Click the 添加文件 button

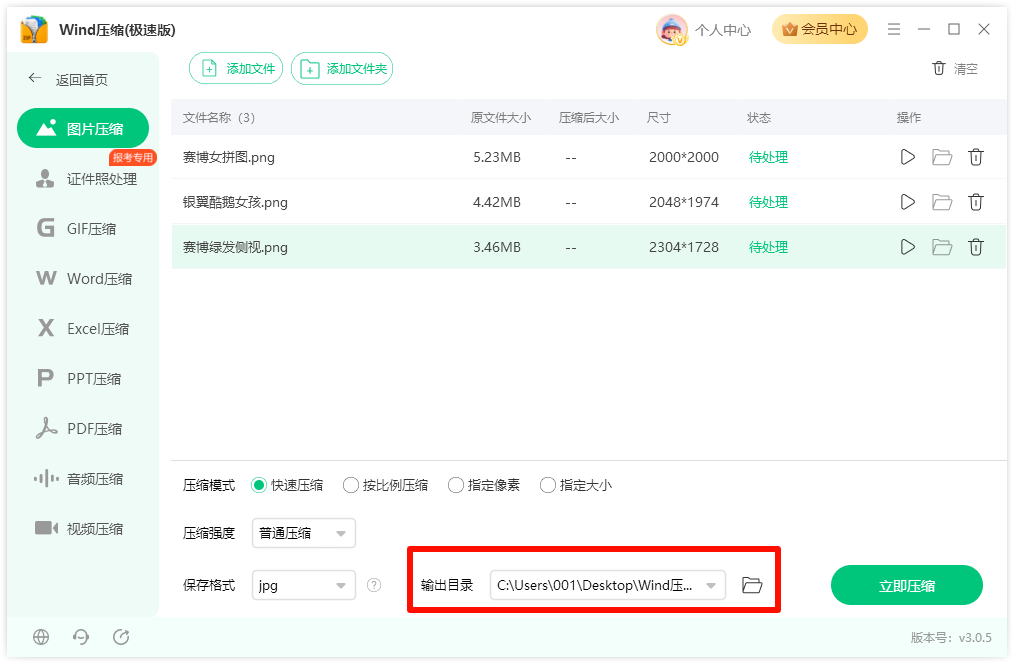tap(236, 69)
